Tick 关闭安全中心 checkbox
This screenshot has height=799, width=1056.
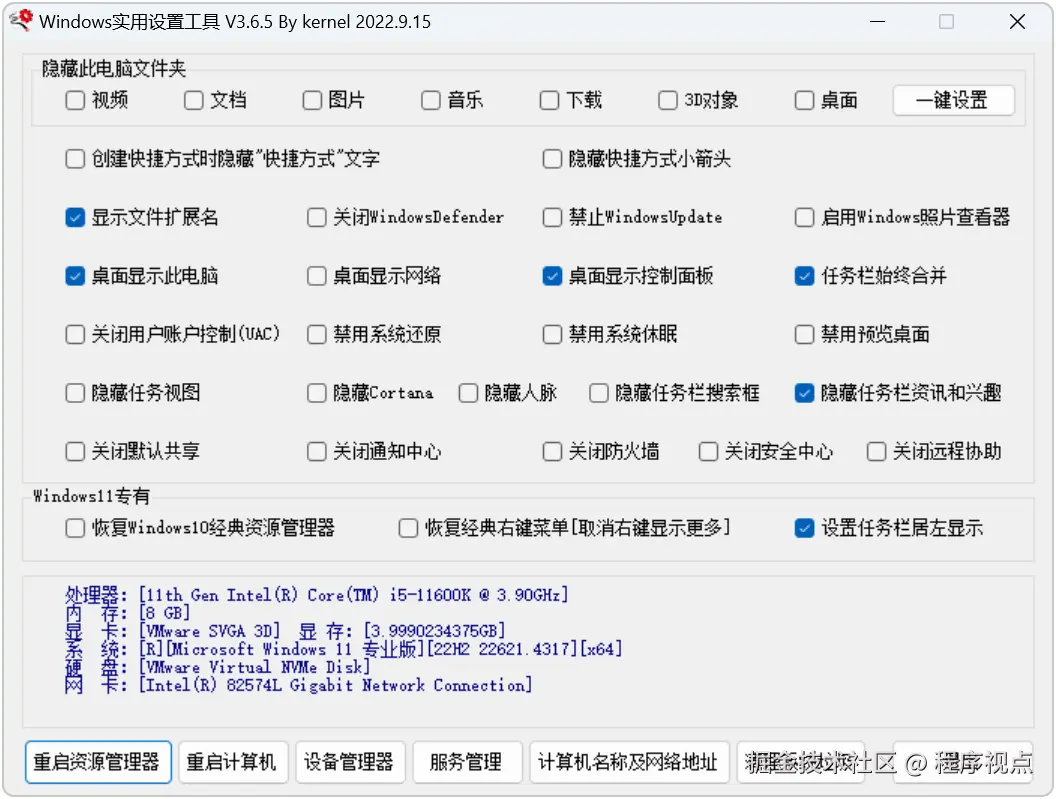tap(708, 451)
